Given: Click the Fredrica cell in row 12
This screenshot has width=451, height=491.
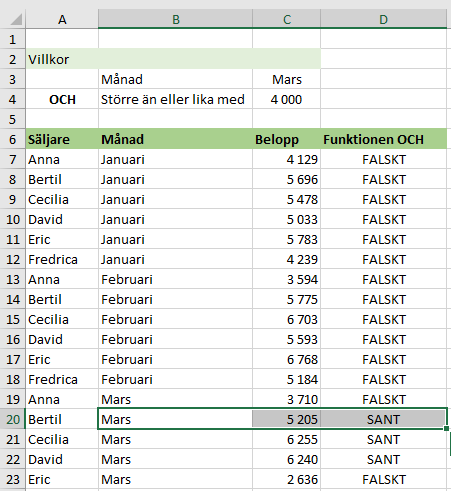Looking at the screenshot, I should (x=62, y=259).
